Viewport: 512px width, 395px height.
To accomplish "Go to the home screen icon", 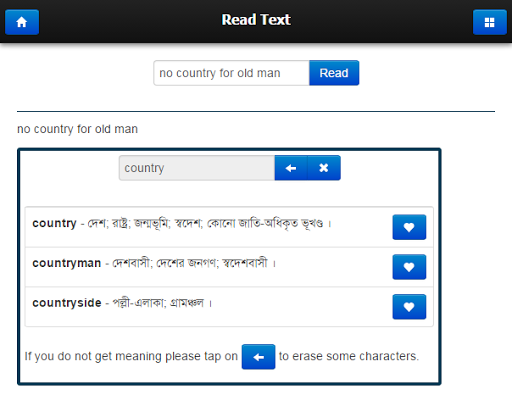I will click(22, 22).
